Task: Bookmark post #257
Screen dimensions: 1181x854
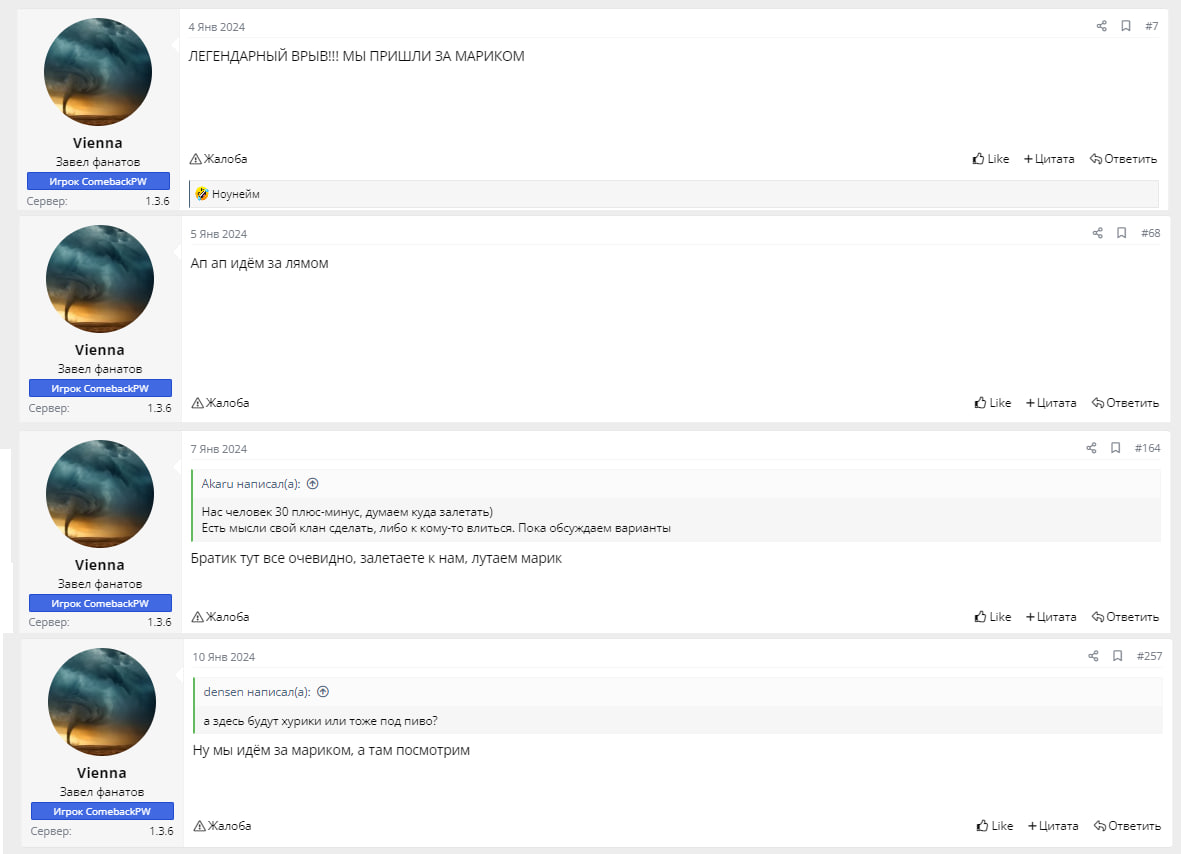Action: point(1117,656)
